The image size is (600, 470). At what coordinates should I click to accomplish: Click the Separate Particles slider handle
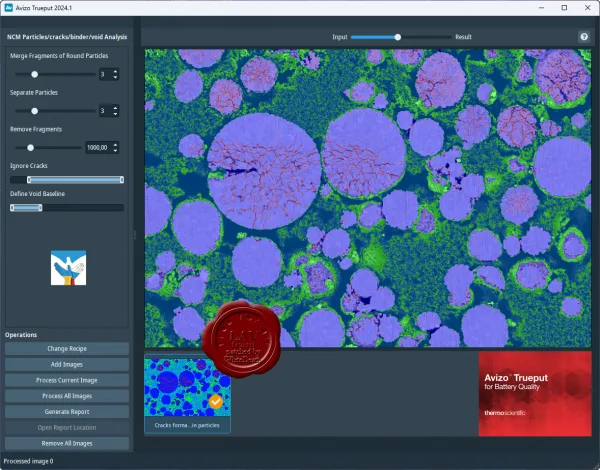click(34, 111)
